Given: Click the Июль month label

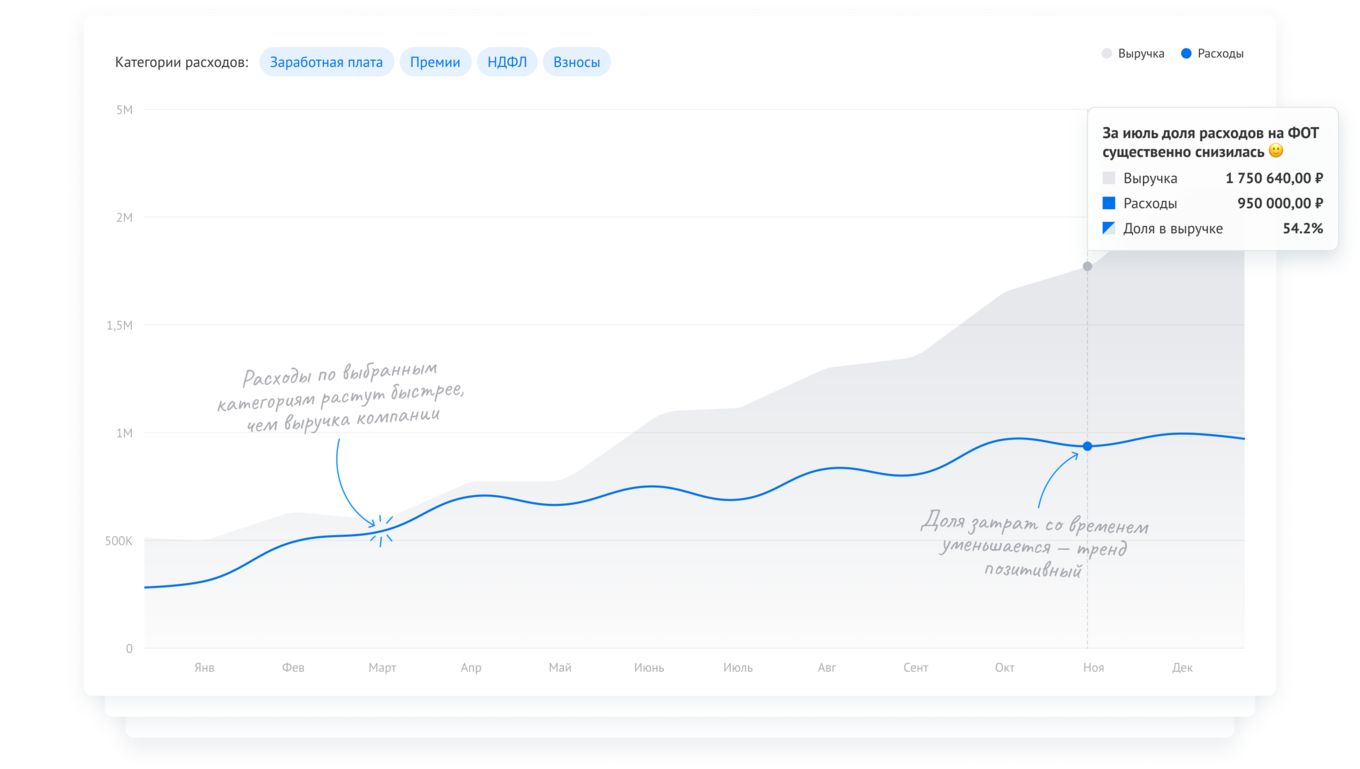Looking at the screenshot, I should [738, 667].
